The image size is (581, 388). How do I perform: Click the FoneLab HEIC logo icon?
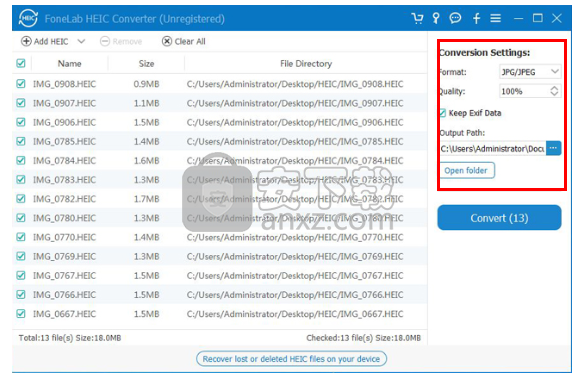click(x=28, y=18)
